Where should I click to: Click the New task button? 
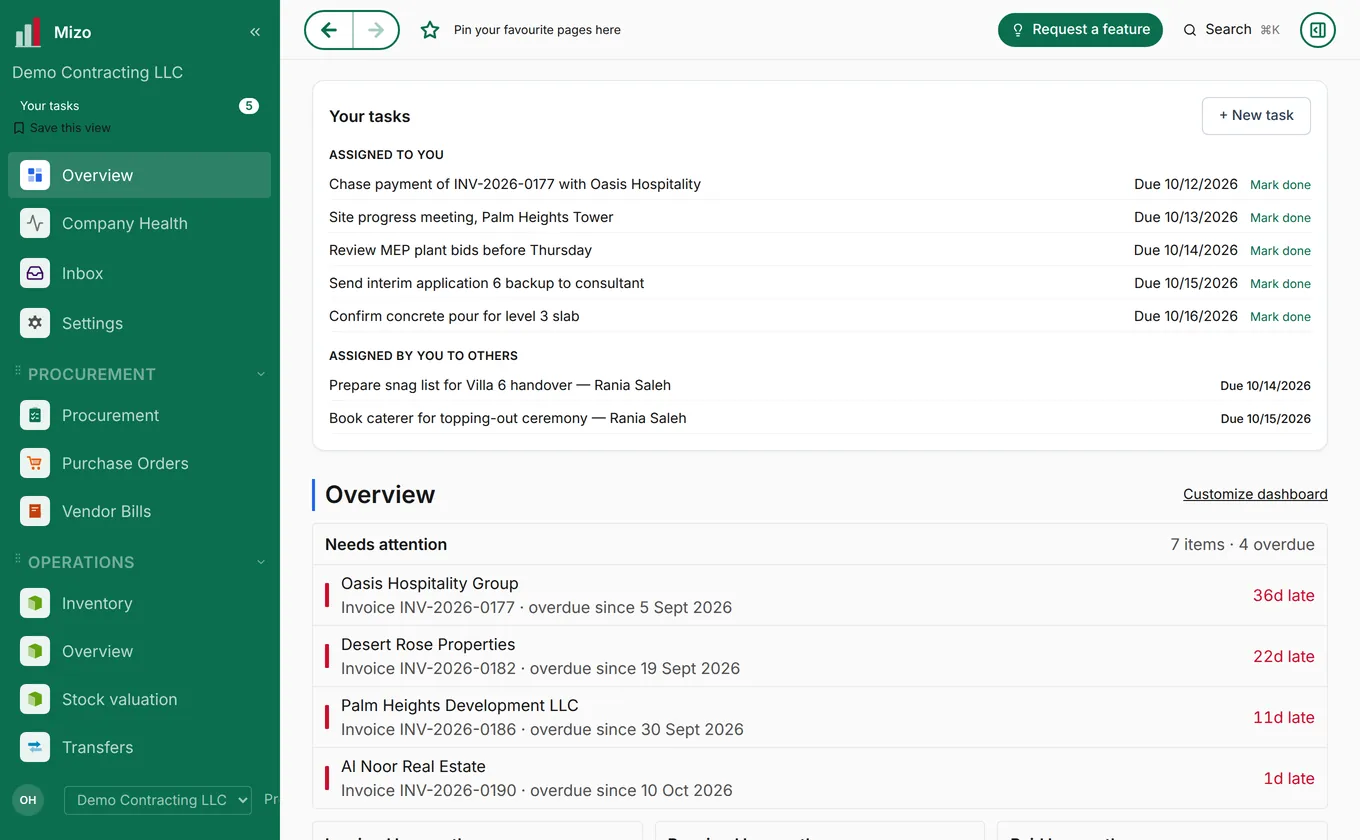click(1256, 116)
